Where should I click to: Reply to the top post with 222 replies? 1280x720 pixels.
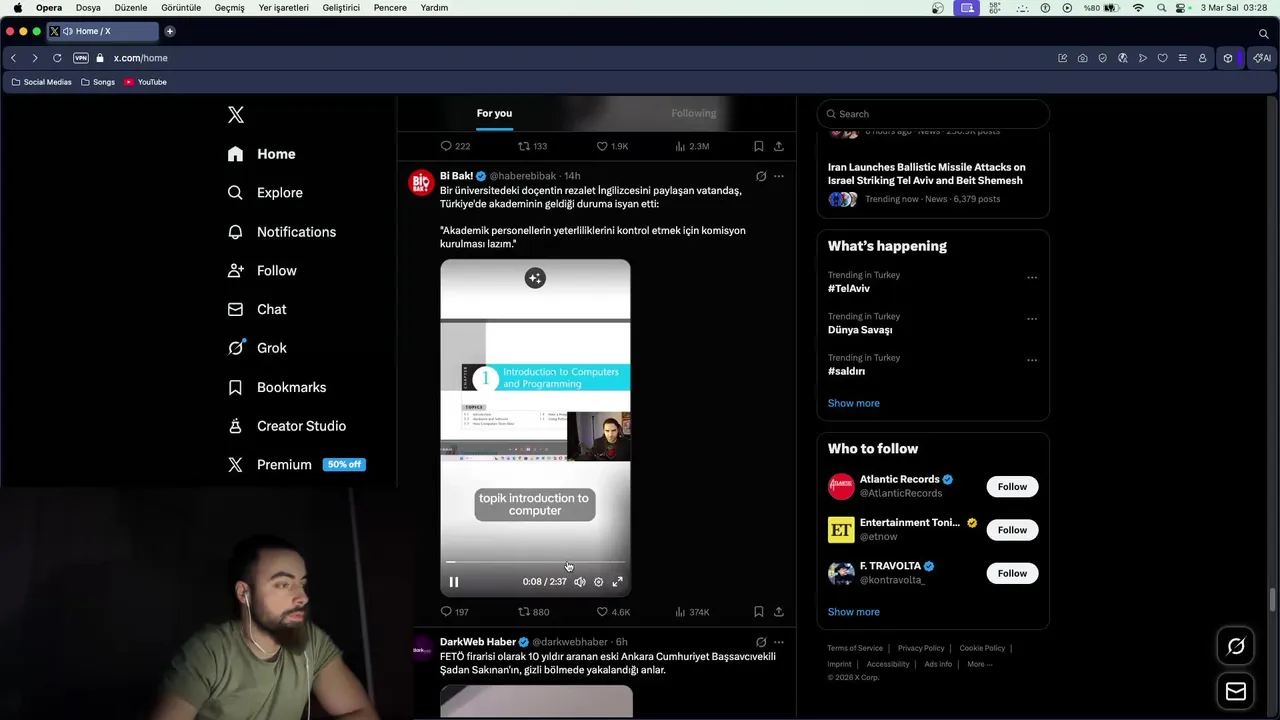pyautogui.click(x=455, y=146)
